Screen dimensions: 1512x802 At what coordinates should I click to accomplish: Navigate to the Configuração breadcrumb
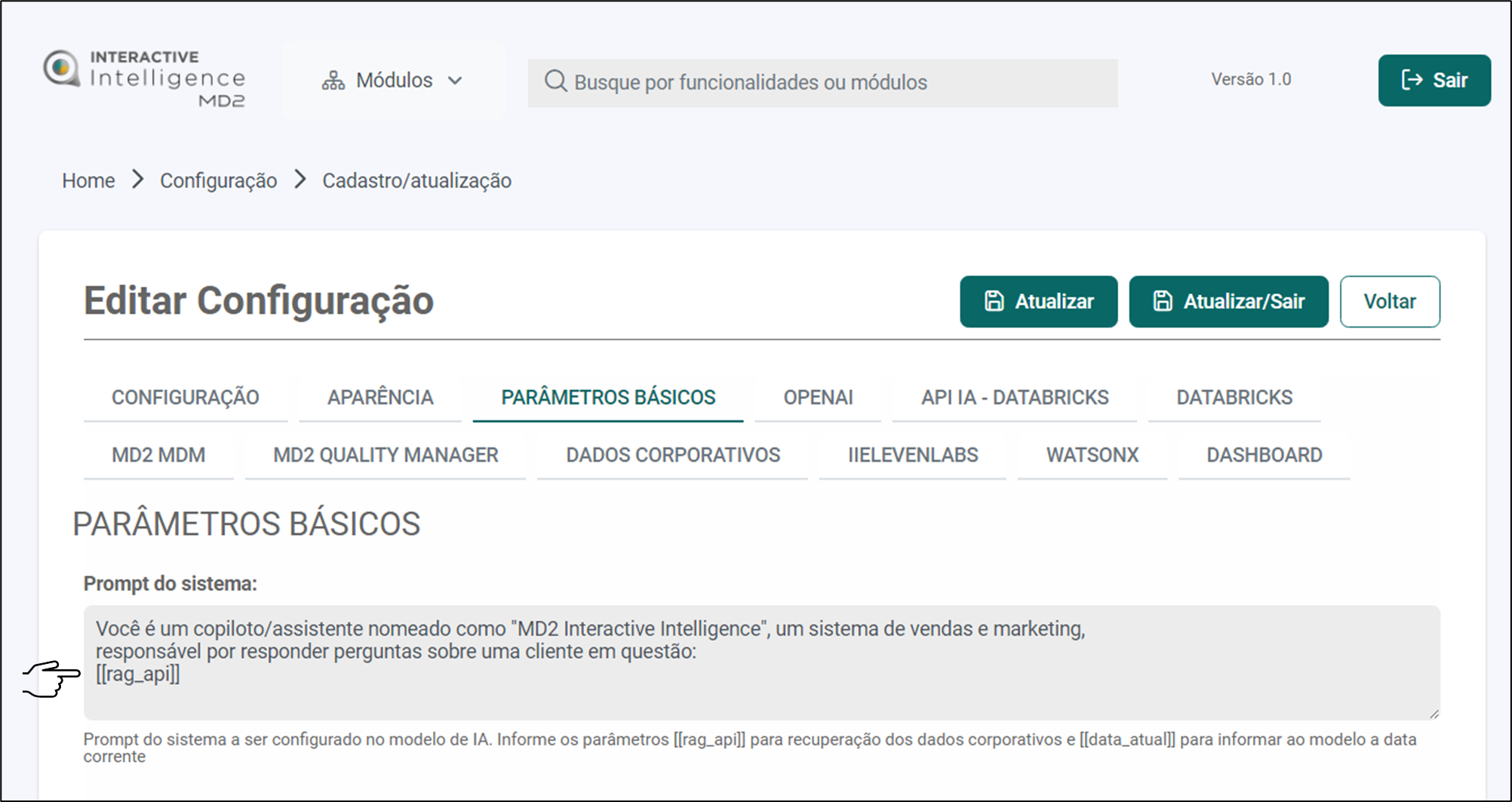(218, 181)
